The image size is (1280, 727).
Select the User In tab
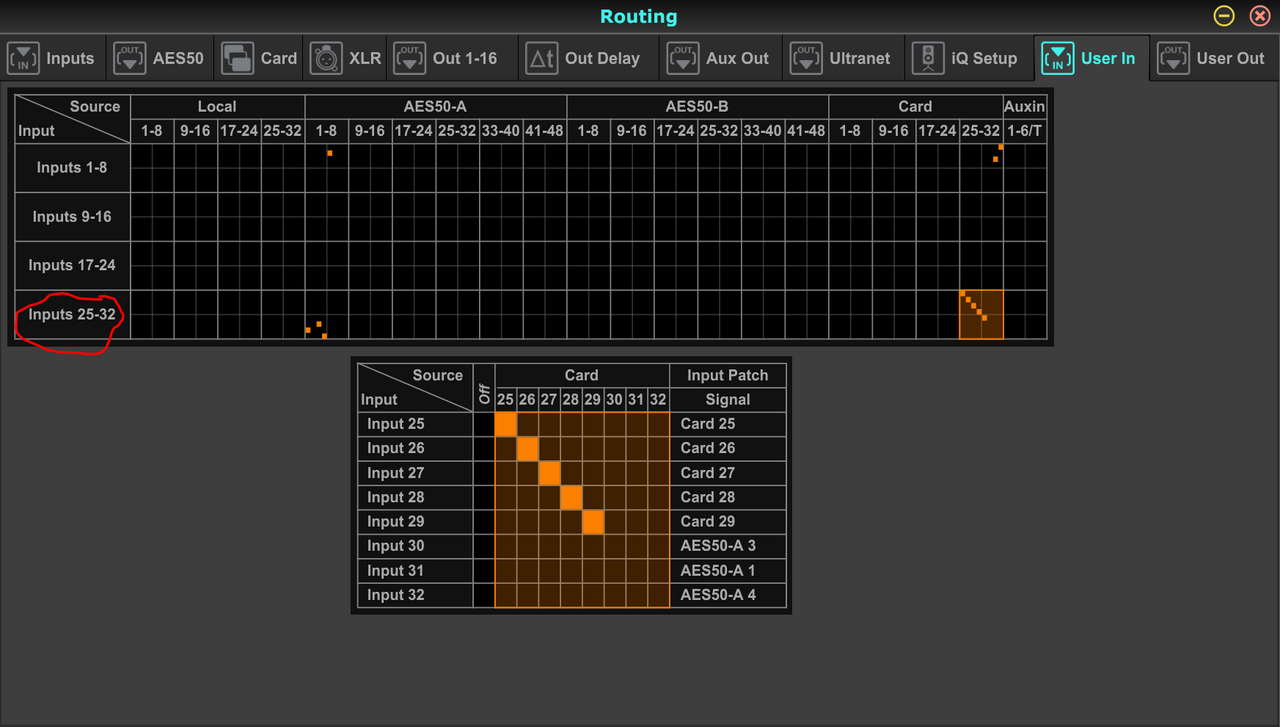(x=1091, y=58)
